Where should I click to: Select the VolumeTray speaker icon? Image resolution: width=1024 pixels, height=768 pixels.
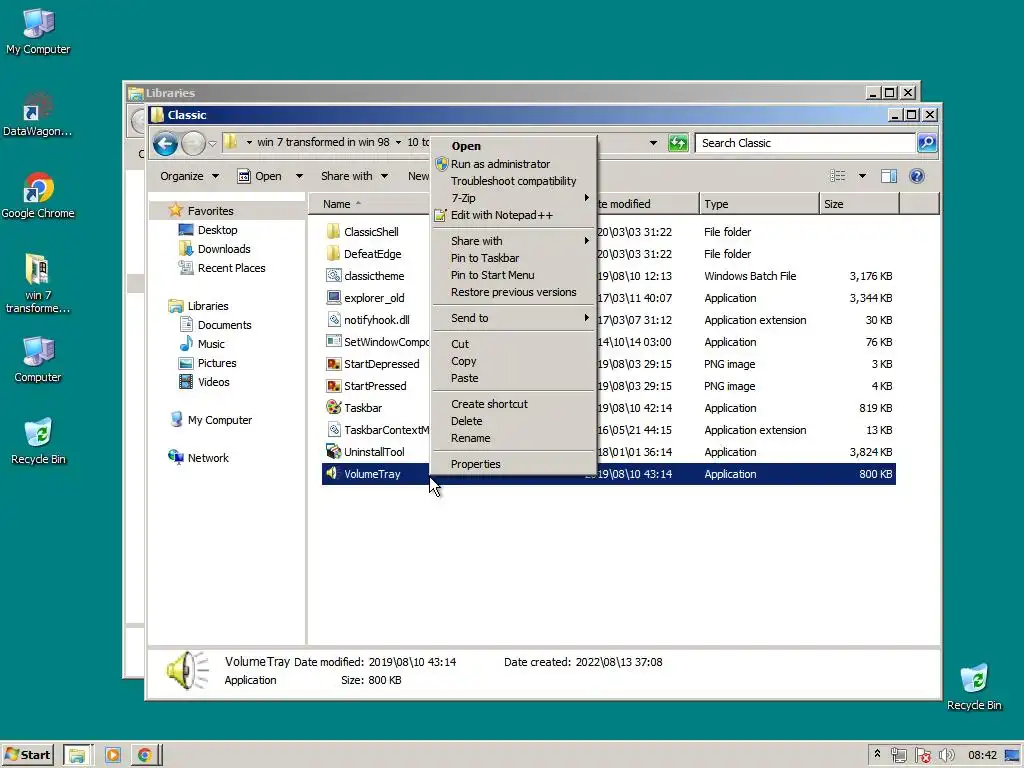coord(333,473)
